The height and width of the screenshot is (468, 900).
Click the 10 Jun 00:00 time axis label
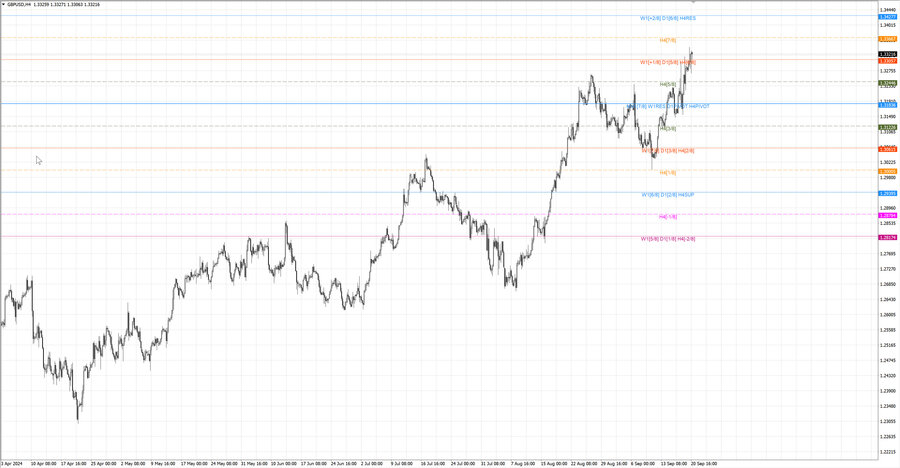(x=284, y=463)
